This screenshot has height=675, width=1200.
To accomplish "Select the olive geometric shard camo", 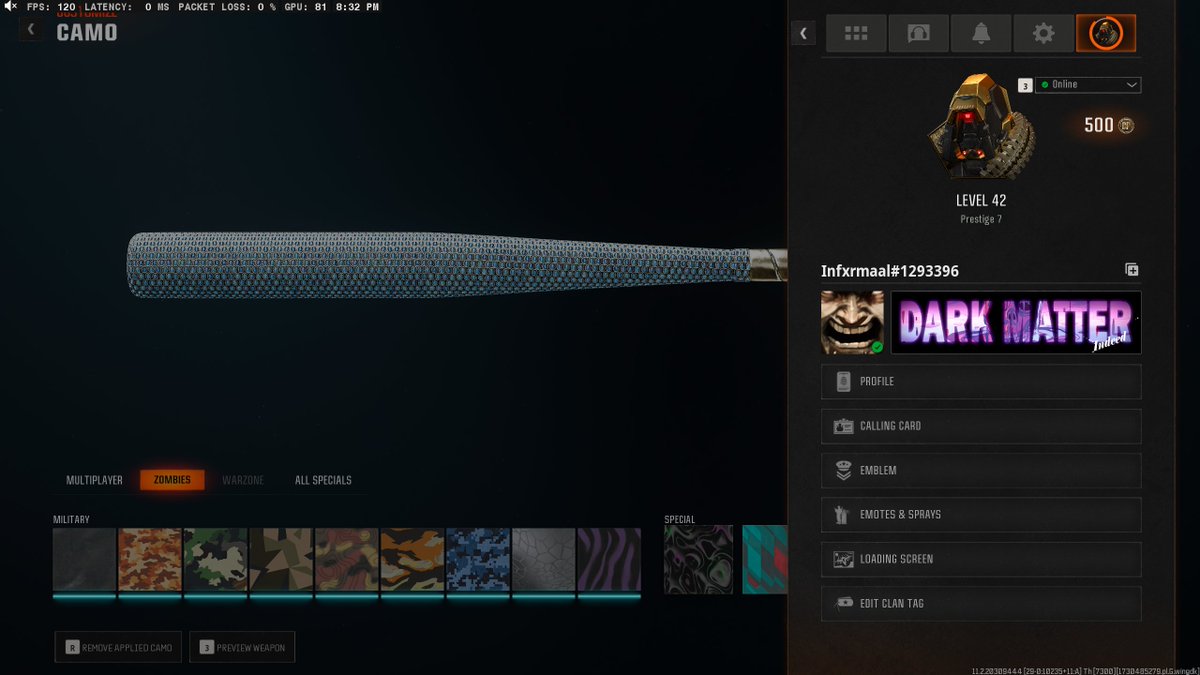I will tap(281, 560).
